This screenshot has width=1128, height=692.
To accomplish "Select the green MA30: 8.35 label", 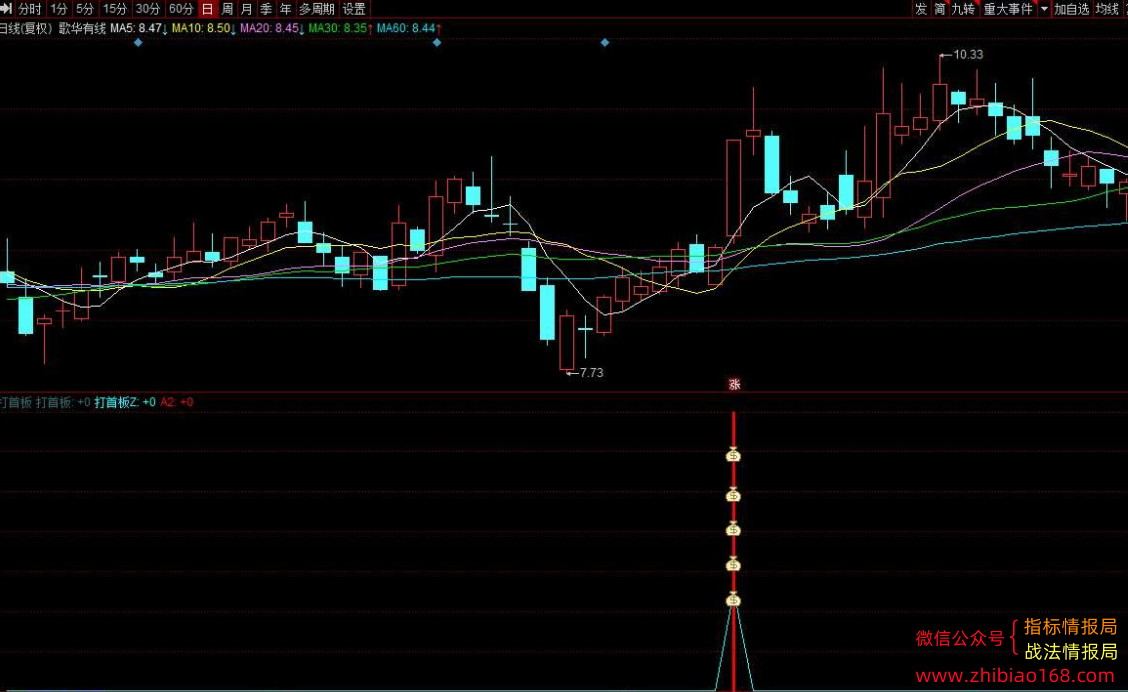I will coord(340,28).
